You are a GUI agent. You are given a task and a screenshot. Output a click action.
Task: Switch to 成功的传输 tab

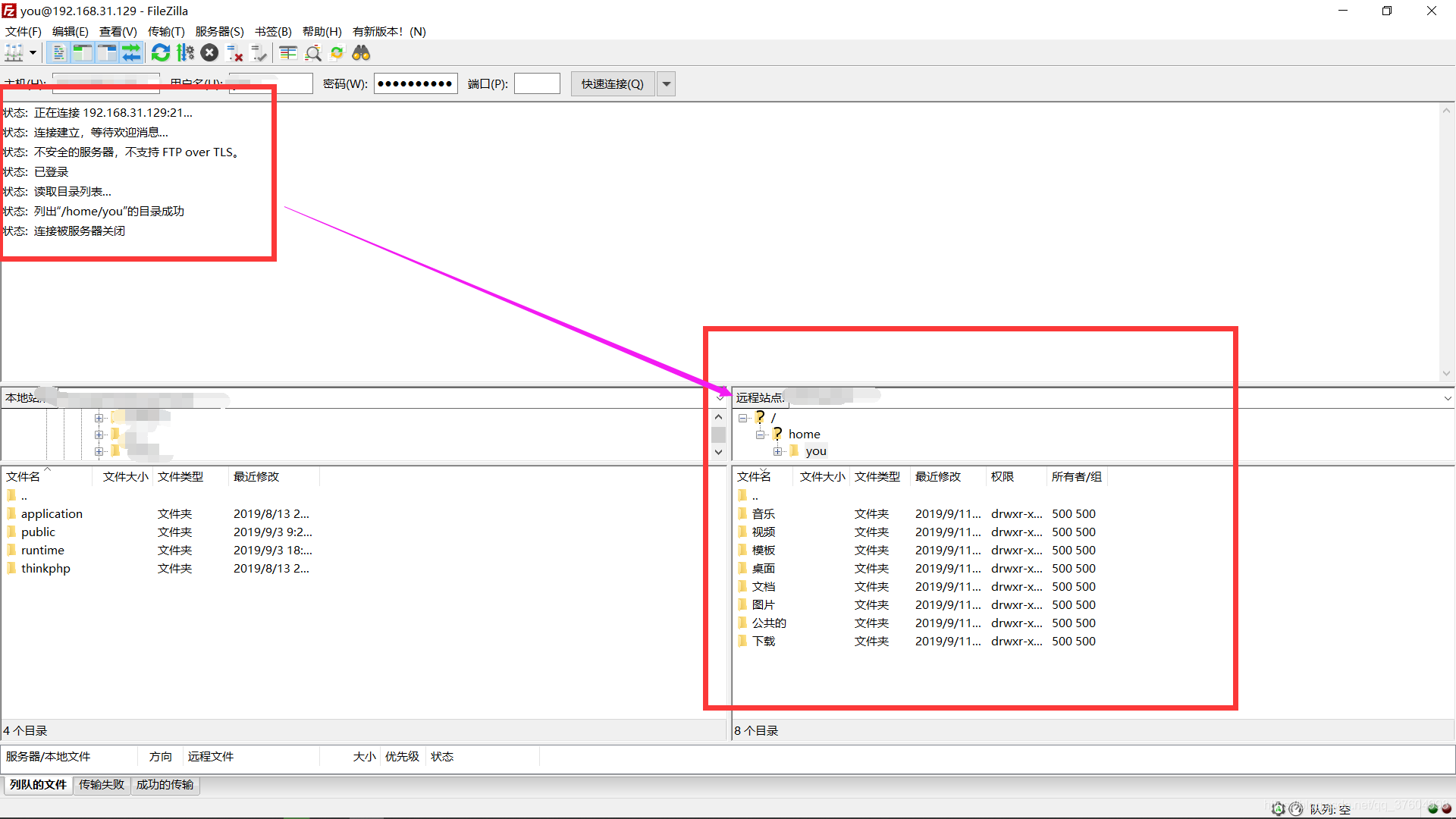click(x=165, y=785)
